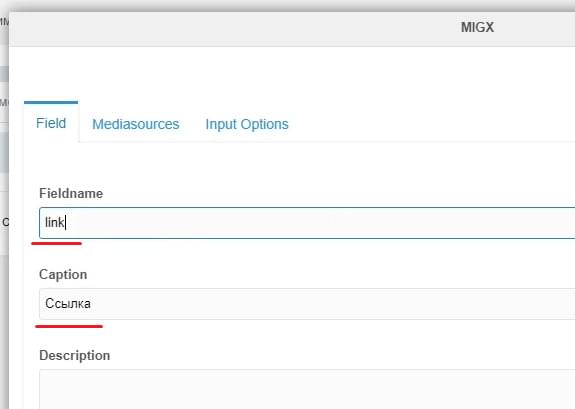575x409 pixels.
Task: Focus the Fieldname input box
Action: click(307, 223)
